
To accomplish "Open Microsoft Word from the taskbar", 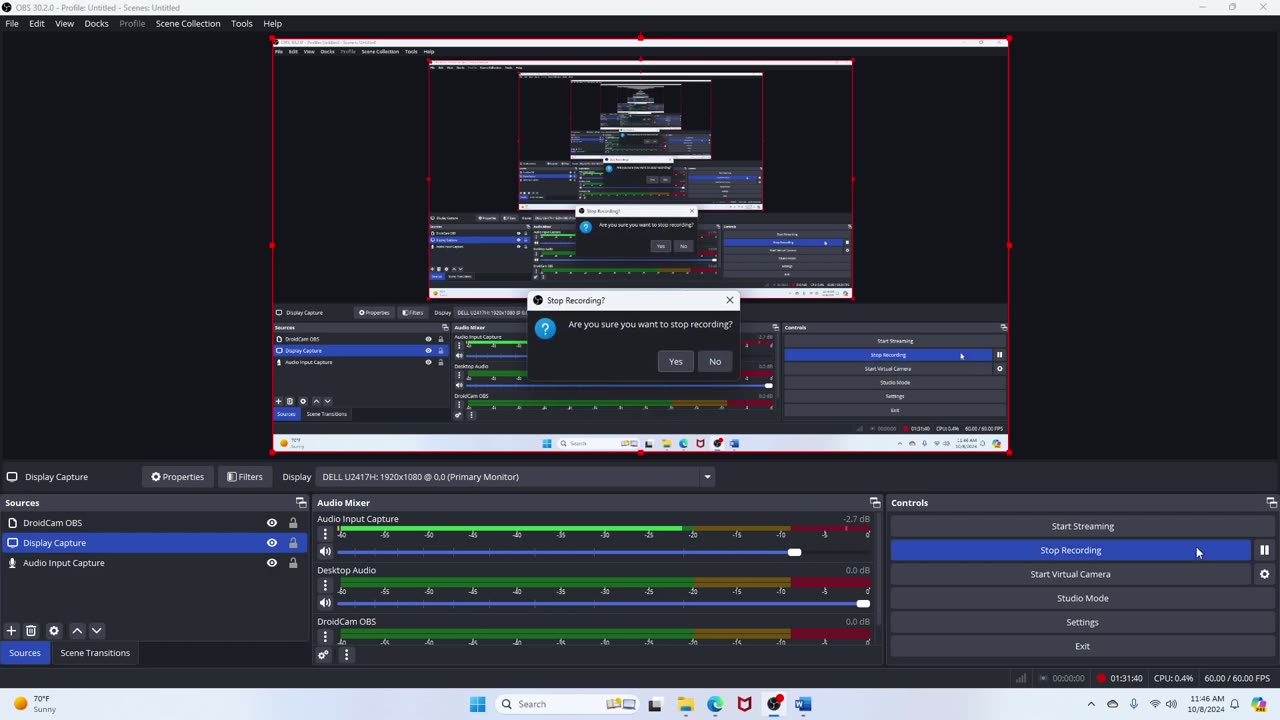I will [802, 704].
